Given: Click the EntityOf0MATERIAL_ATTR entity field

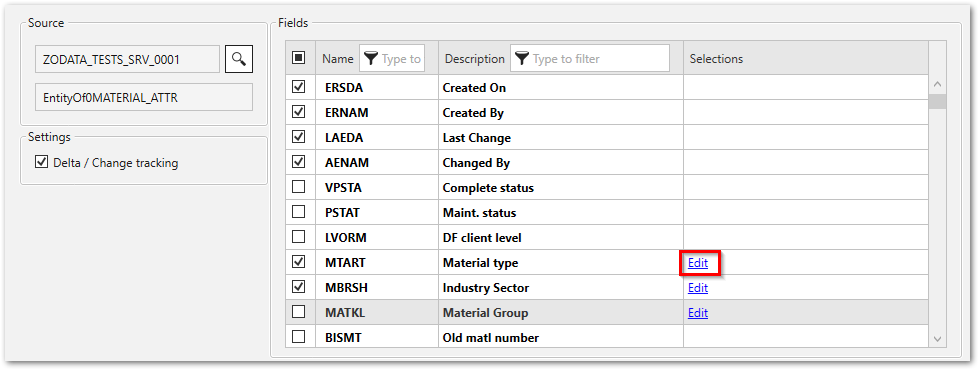Looking at the screenshot, I should coord(144,97).
